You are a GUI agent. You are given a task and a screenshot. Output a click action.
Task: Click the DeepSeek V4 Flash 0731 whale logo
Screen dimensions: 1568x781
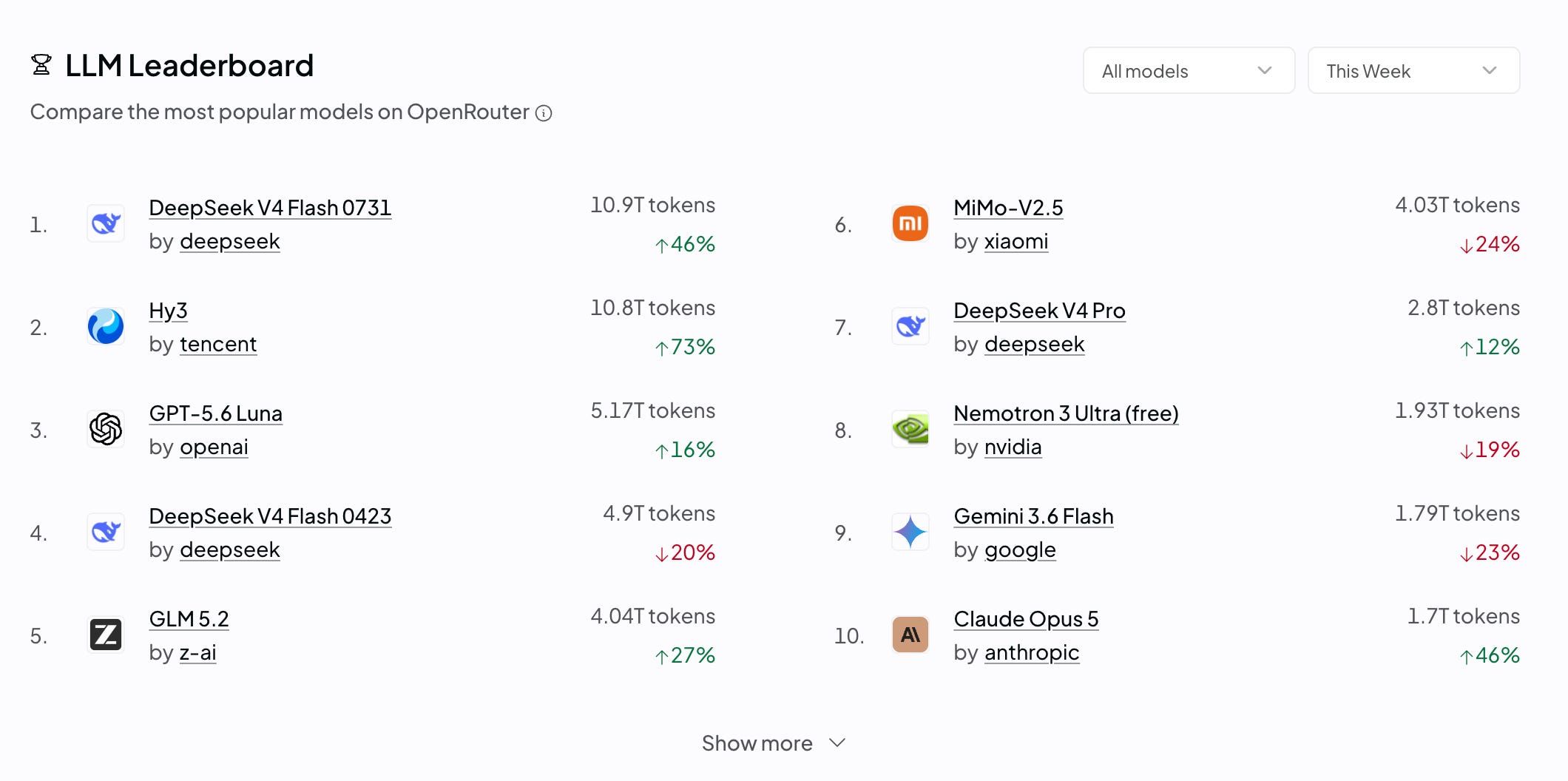106,223
